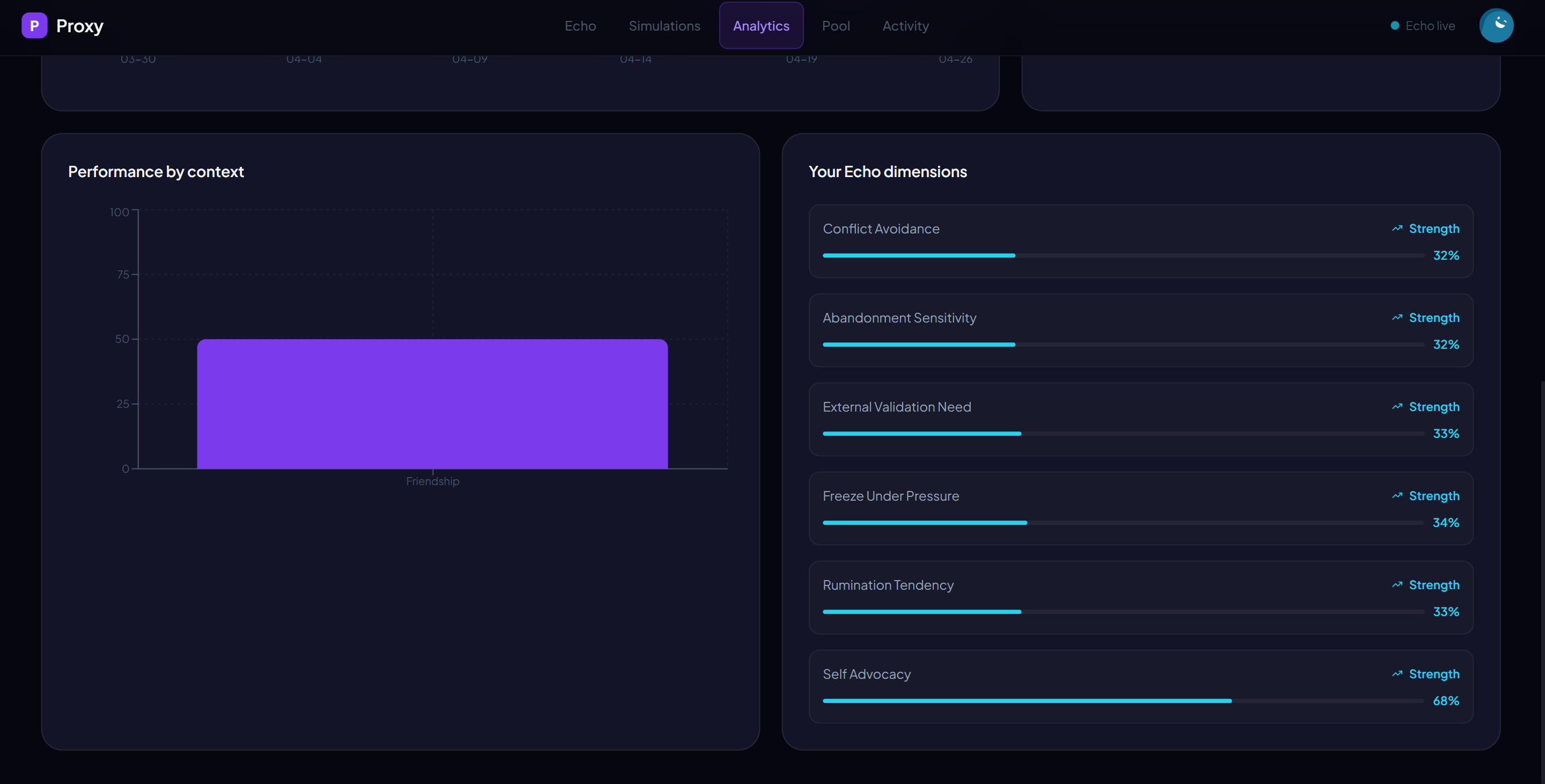The height and width of the screenshot is (784, 1545).
Task: Click the Echo live status dot
Action: click(x=1394, y=26)
